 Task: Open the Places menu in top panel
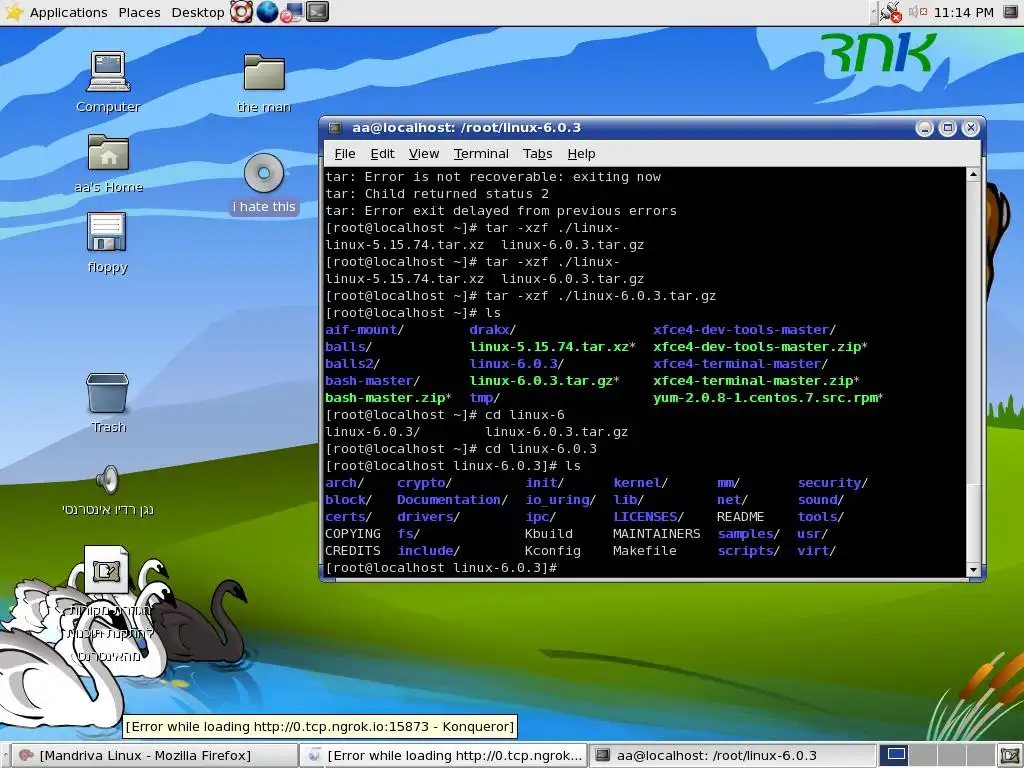pos(139,12)
